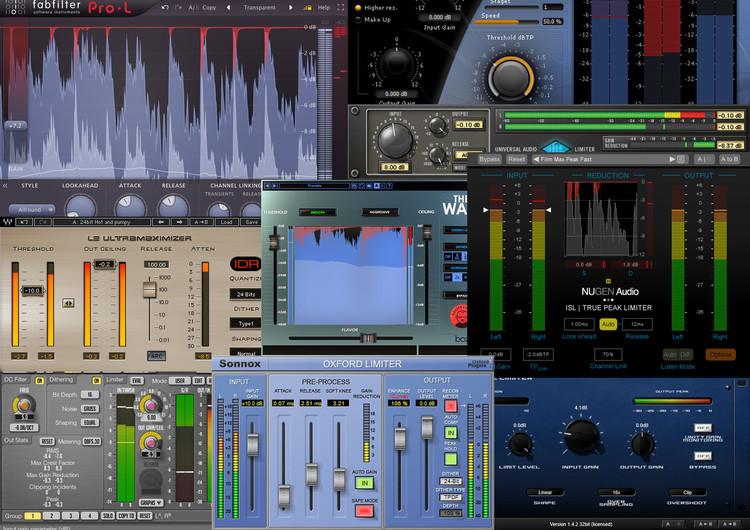Enable the Higher res. option
This screenshot has height=530, width=750.
(x=357, y=8)
